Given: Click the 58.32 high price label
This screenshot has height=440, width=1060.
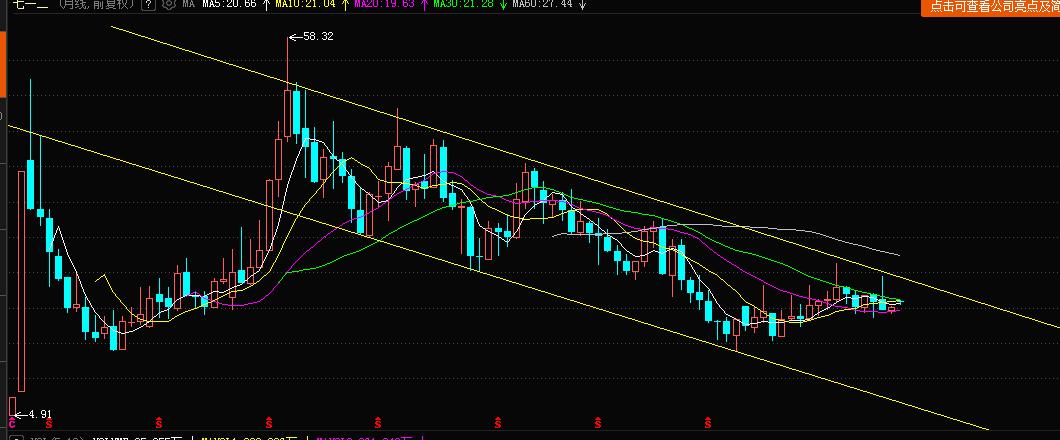Looking at the screenshot, I should 318,36.
